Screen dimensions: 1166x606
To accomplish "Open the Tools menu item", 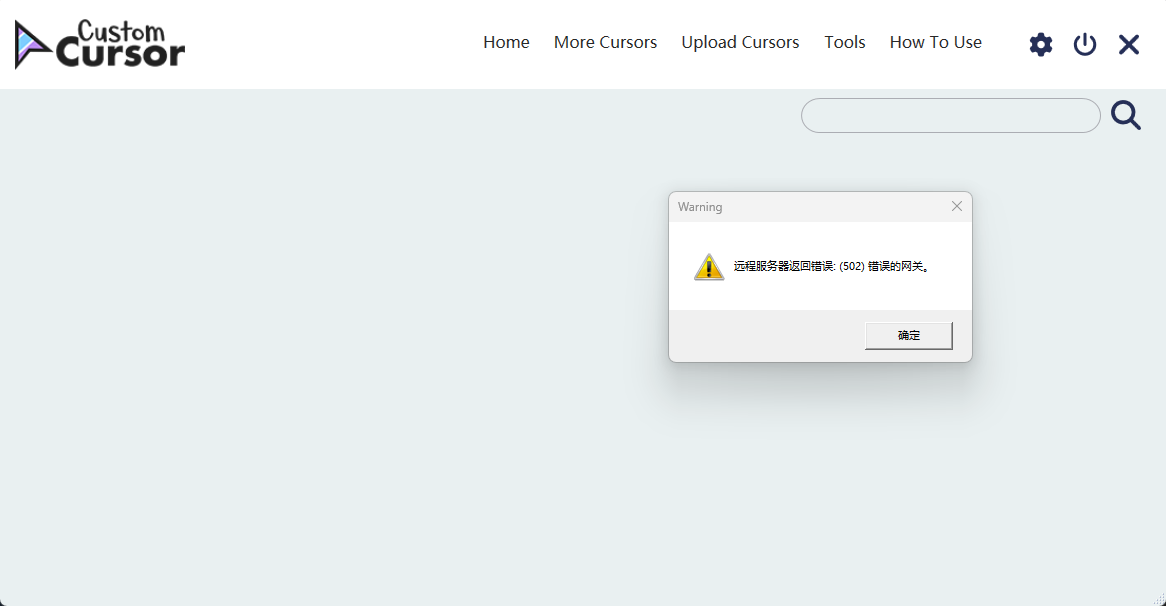I will (x=845, y=42).
